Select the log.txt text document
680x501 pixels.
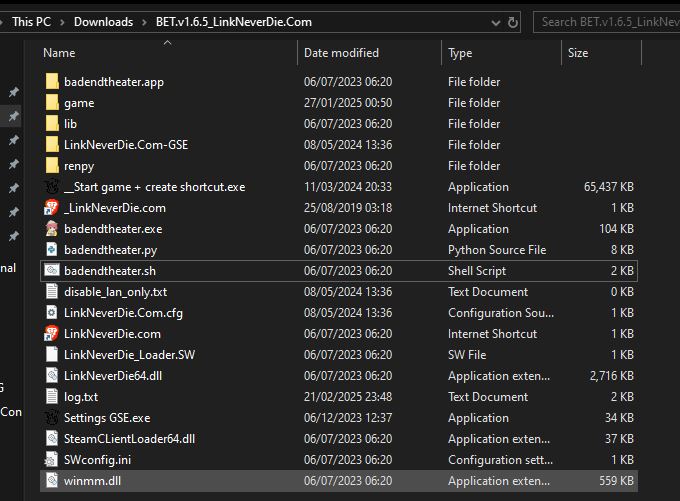[80, 397]
